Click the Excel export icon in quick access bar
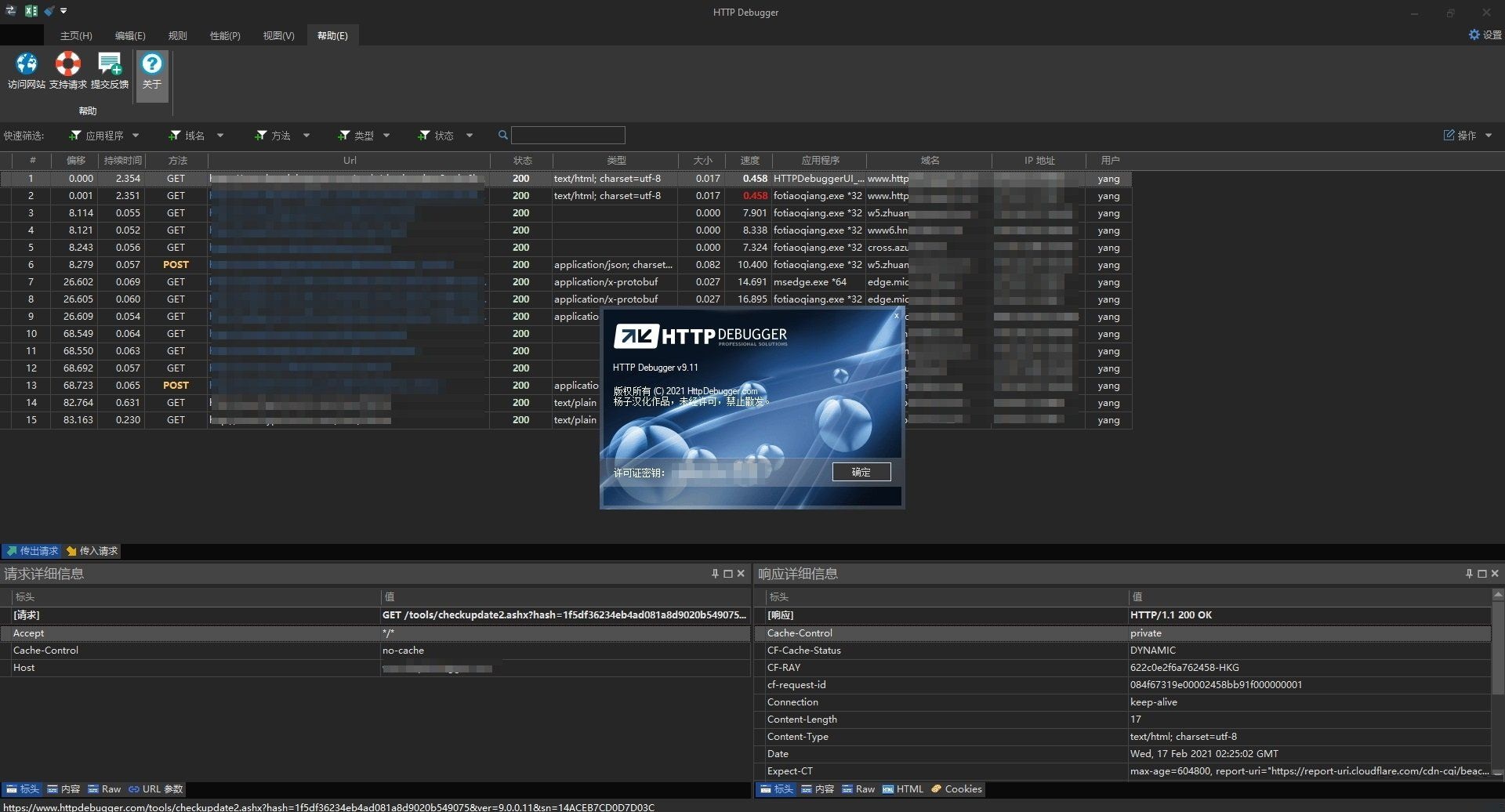Screen dimensions: 1505x812 coord(31,11)
